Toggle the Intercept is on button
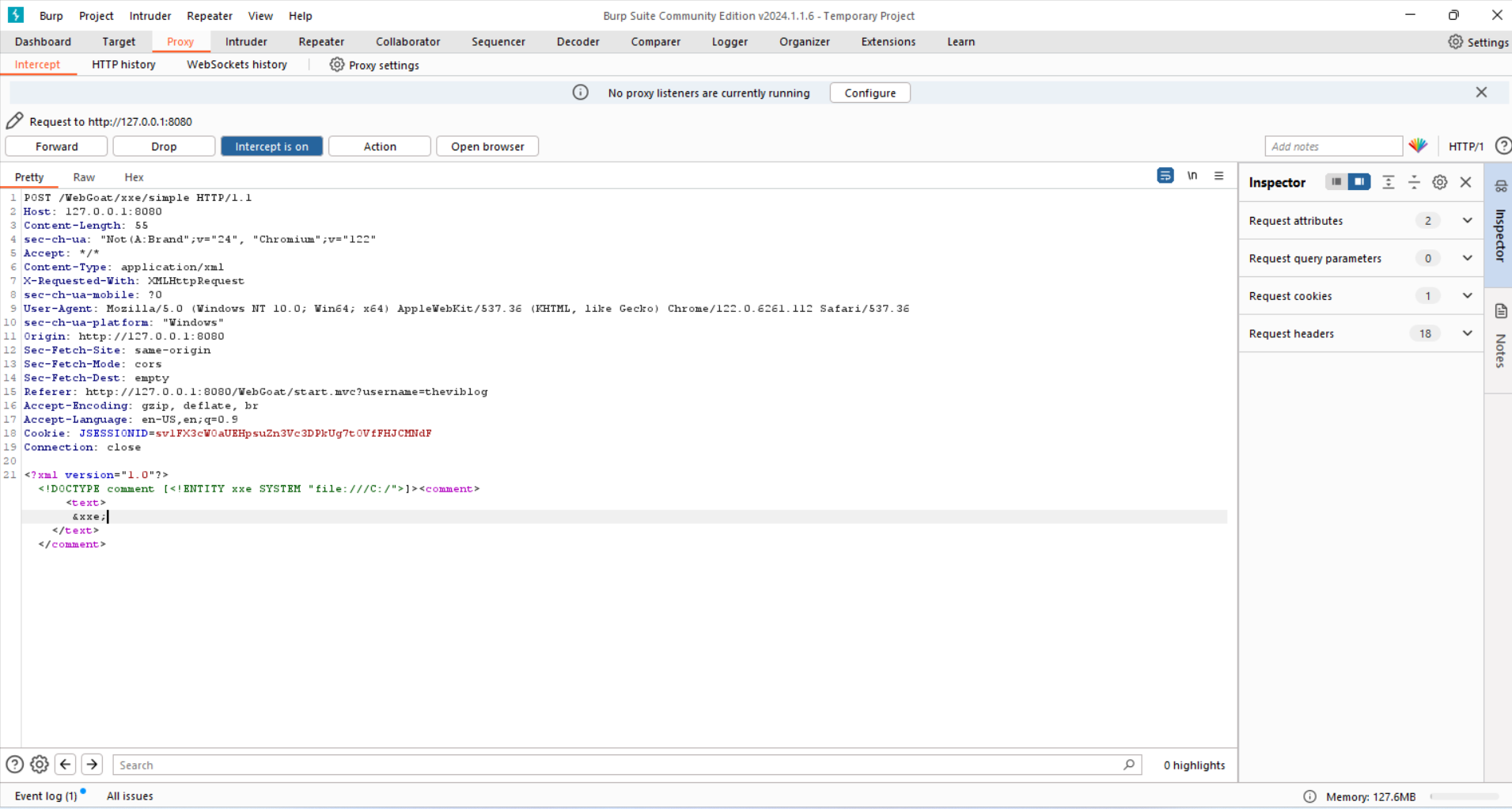The height and width of the screenshot is (809, 1512). pos(271,146)
